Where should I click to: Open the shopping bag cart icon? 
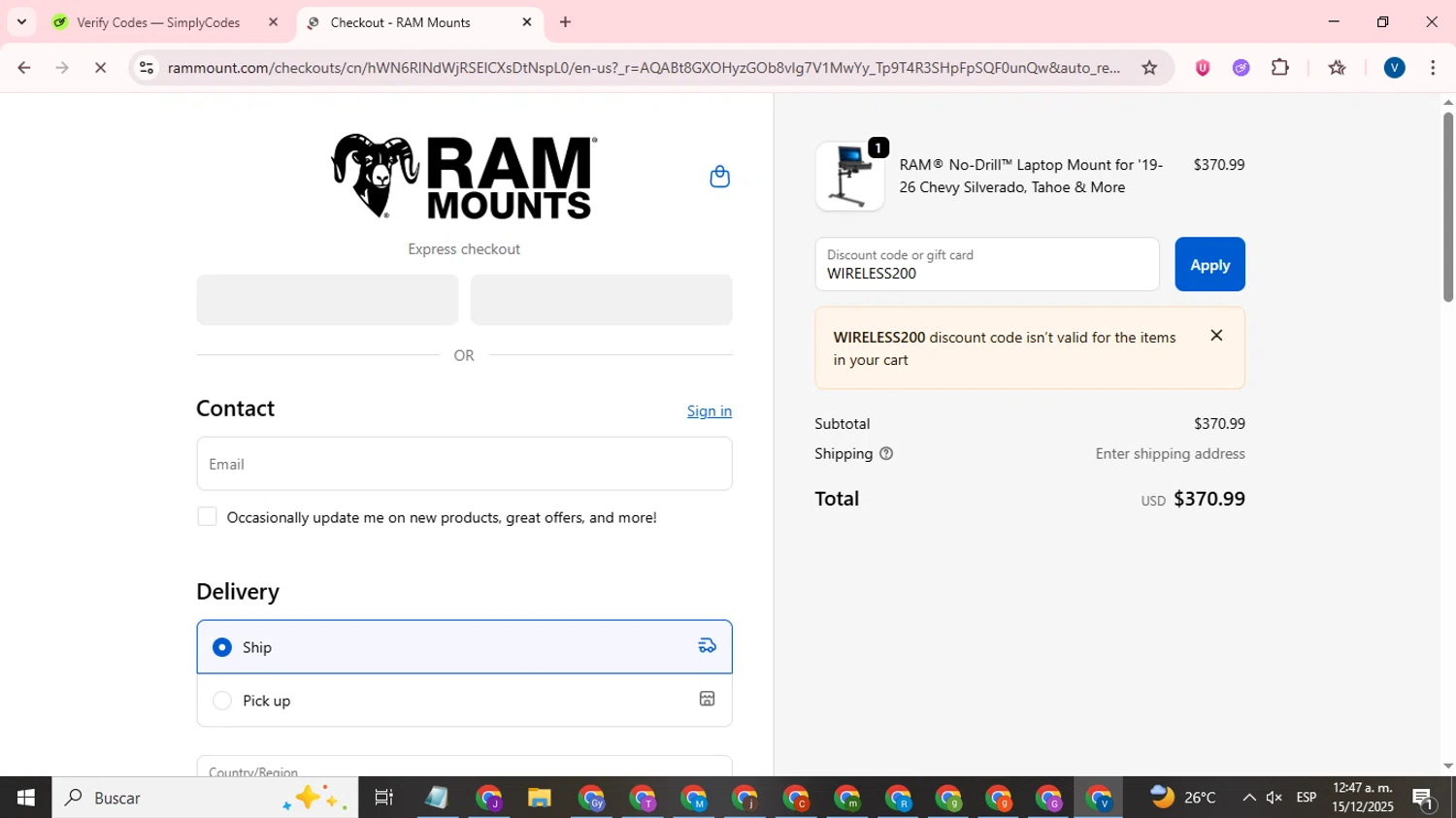click(719, 177)
